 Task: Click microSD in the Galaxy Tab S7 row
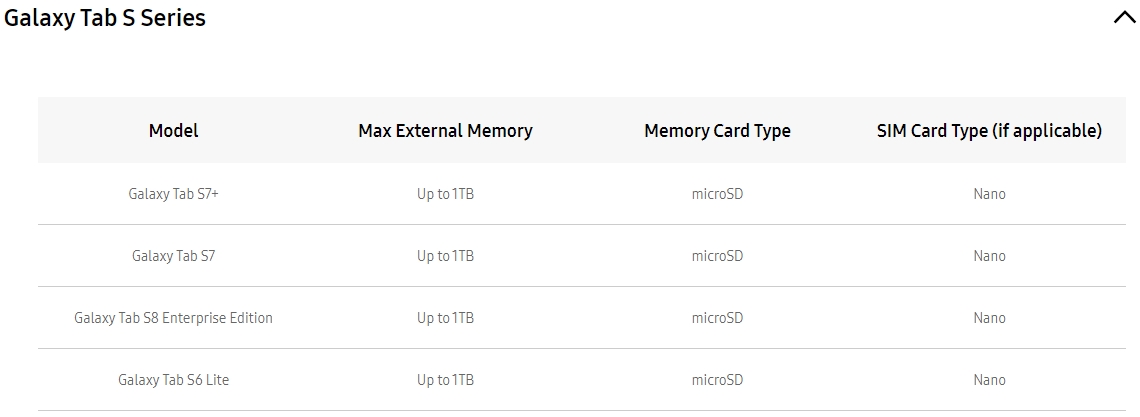pos(717,256)
